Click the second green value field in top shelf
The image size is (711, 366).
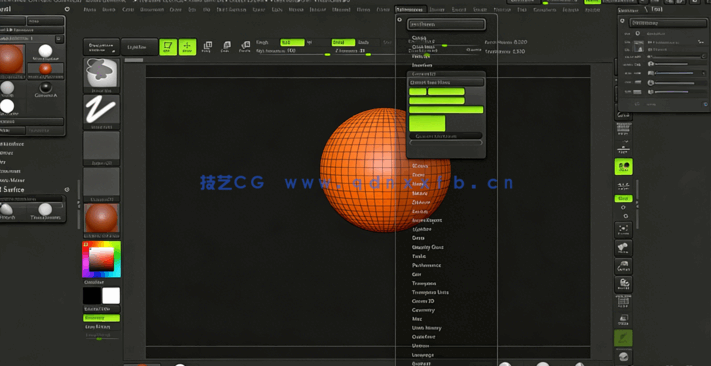tap(343, 42)
